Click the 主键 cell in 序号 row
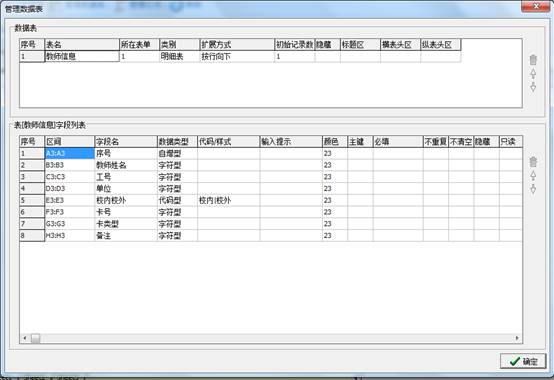 (360, 153)
